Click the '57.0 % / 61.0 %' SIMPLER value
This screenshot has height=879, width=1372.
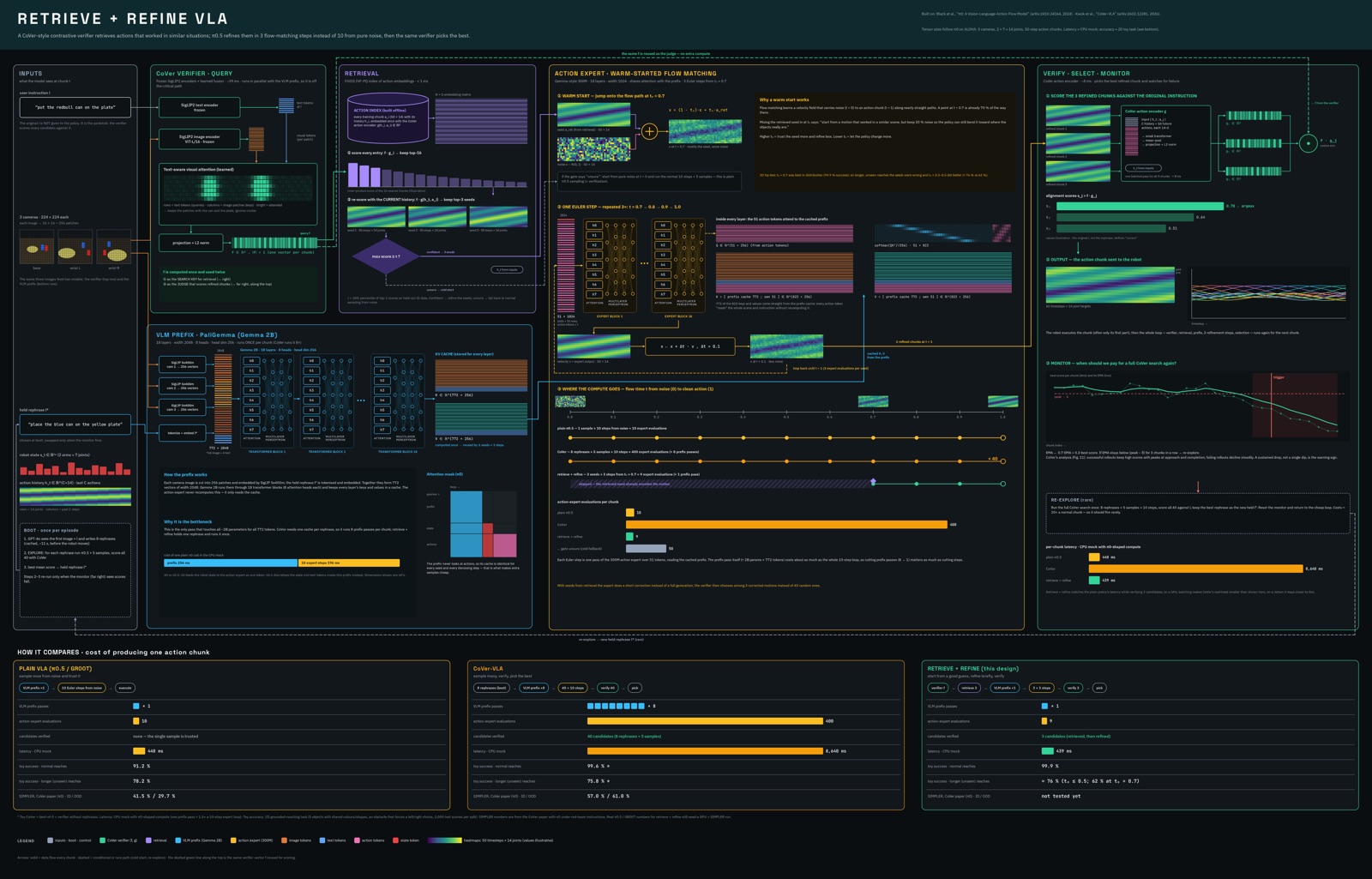608,796
